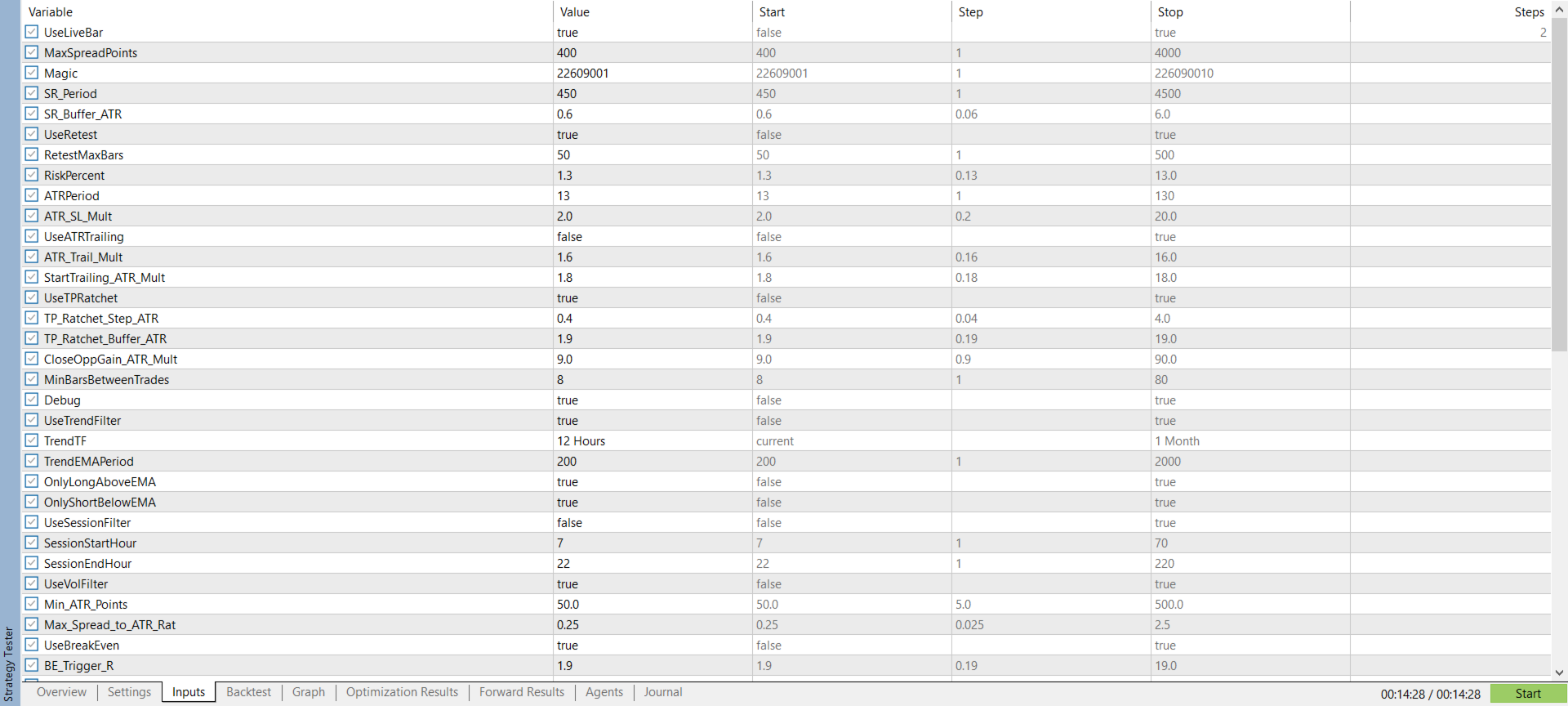
Task: Open the Backtest tab
Action: 248,692
